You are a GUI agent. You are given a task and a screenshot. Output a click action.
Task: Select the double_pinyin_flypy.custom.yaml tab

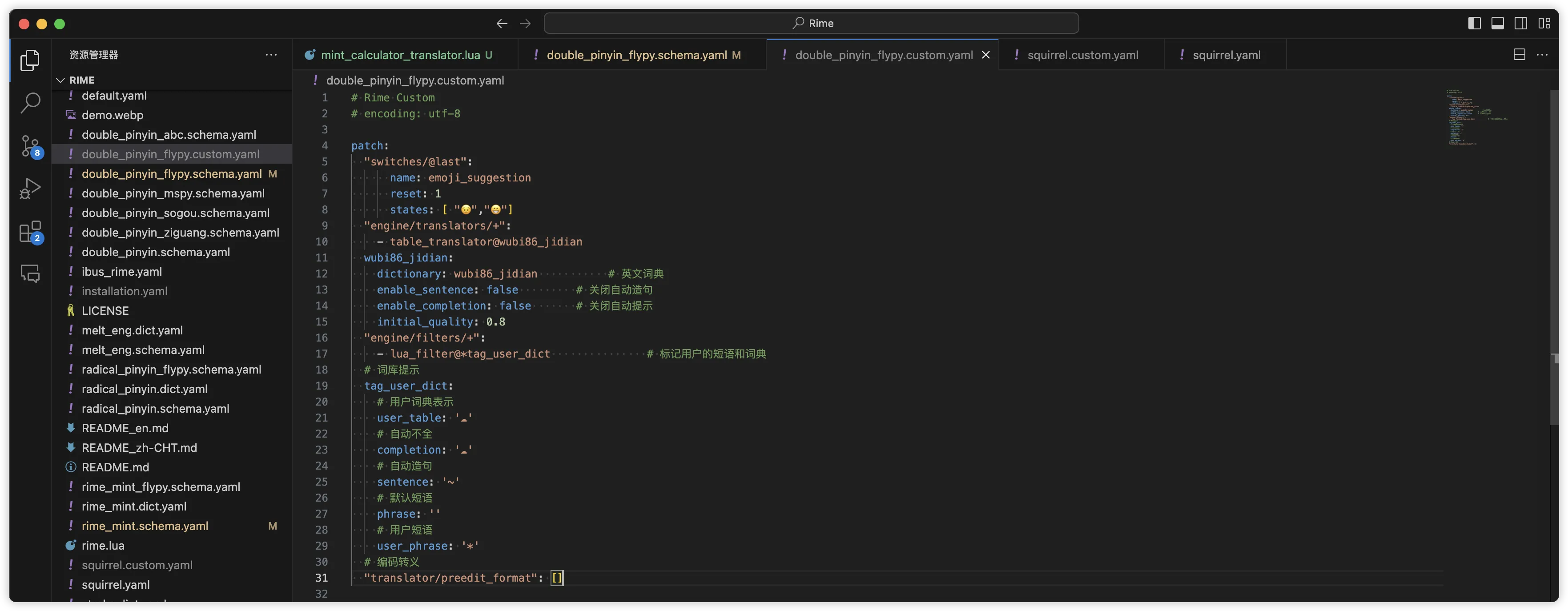(x=883, y=55)
